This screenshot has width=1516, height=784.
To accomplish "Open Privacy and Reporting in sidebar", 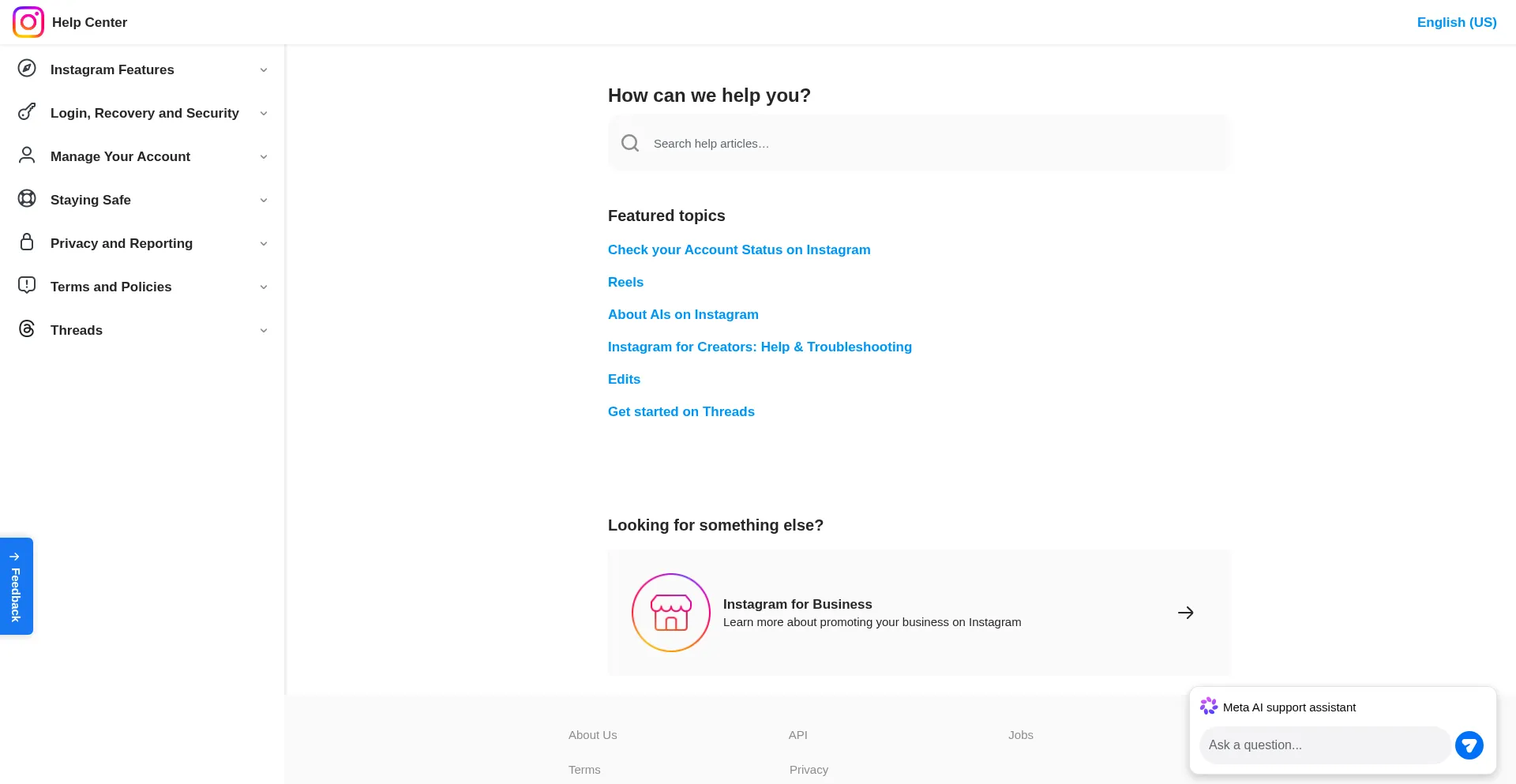I will pyautogui.click(x=122, y=243).
